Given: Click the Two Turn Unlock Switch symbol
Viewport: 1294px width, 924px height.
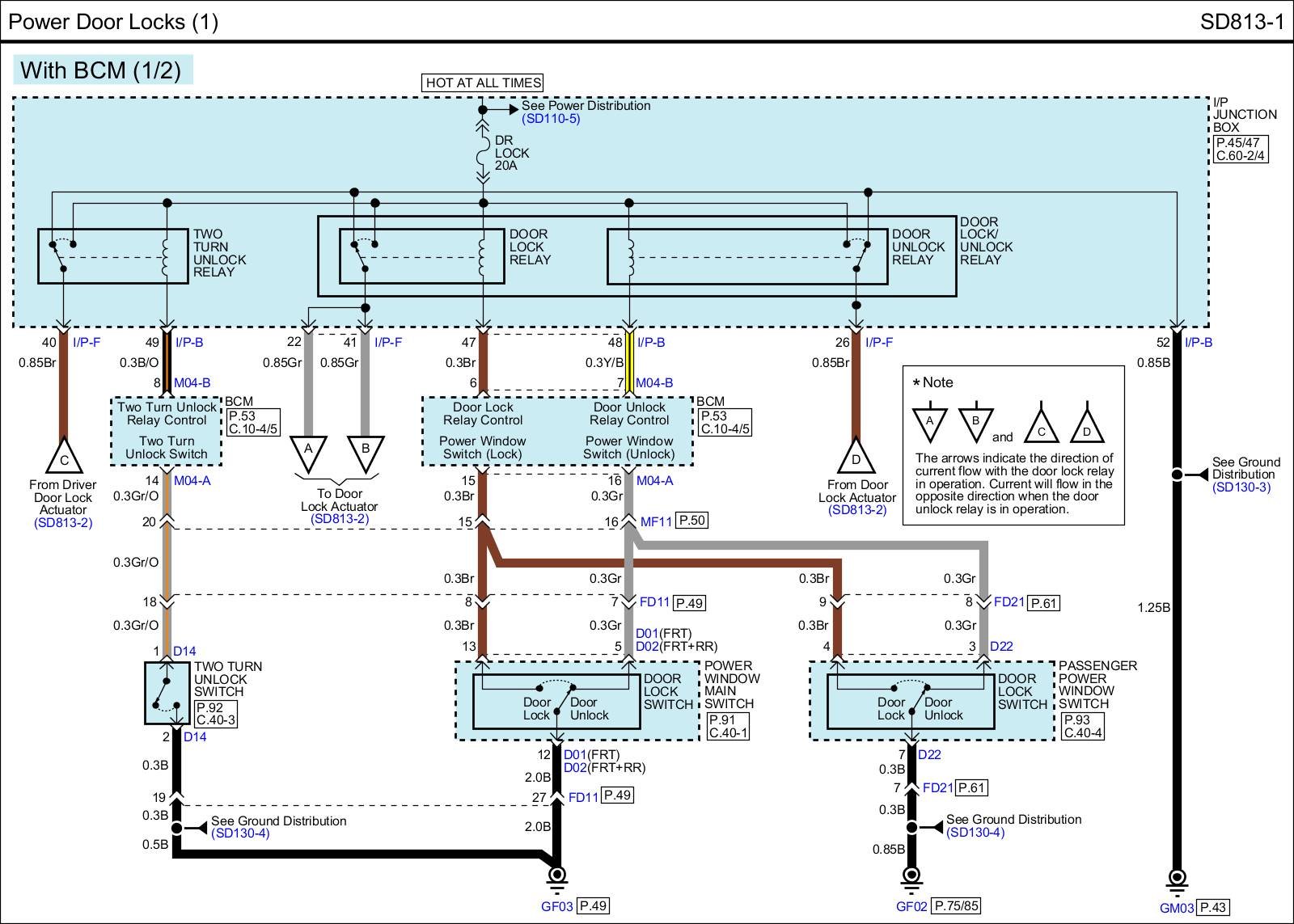Looking at the screenshot, I should [x=167, y=693].
